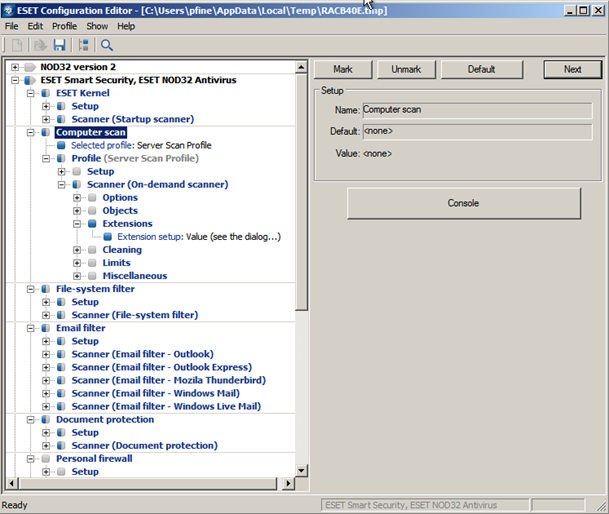609x514 pixels.
Task: Click the tree view toolbar icon
Action: point(84,45)
